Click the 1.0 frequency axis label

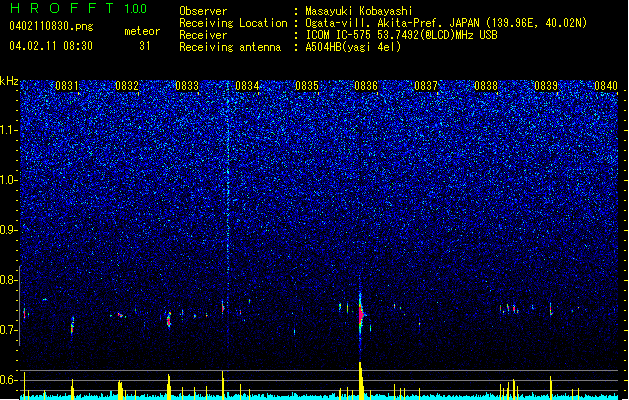[9, 180]
